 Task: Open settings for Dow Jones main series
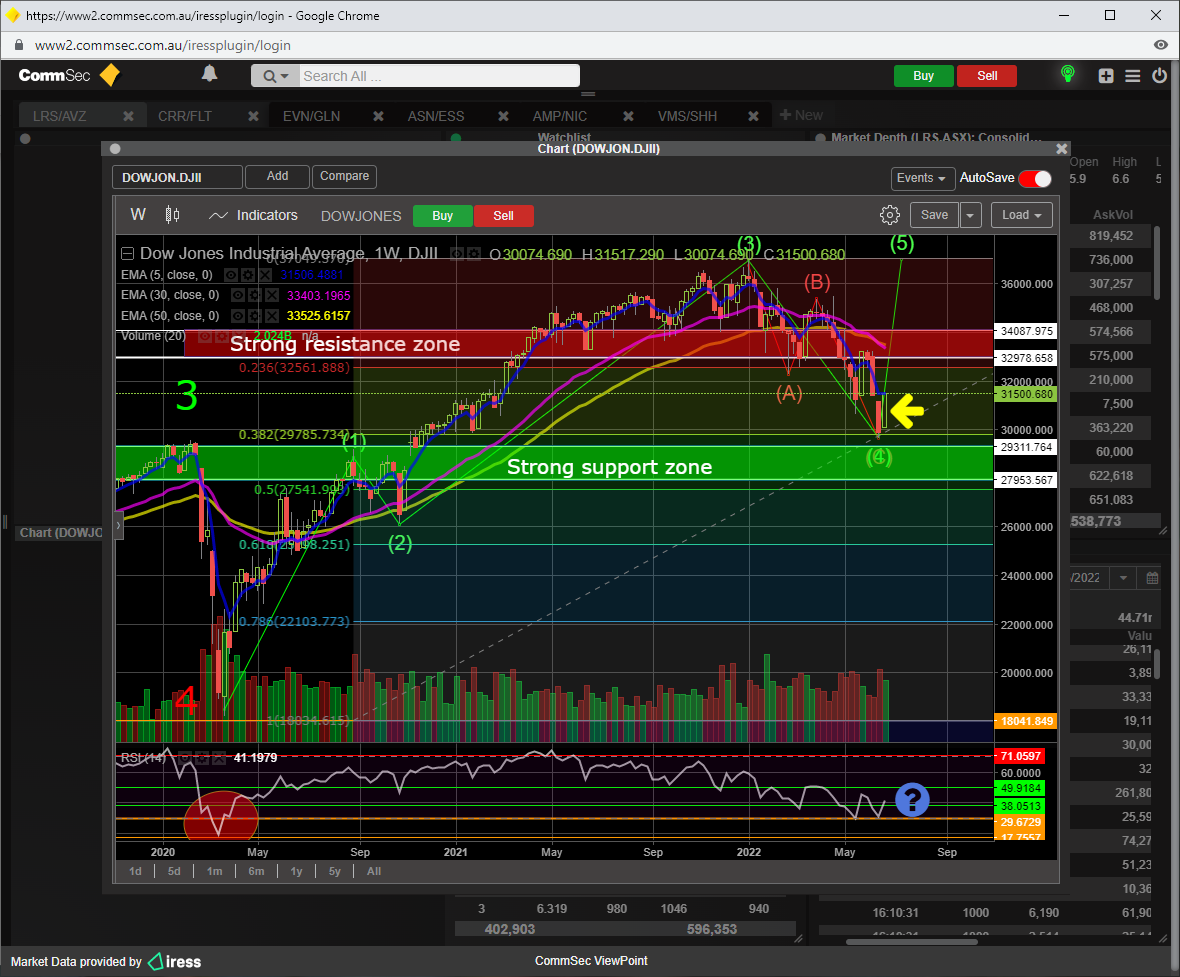point(473,254)
